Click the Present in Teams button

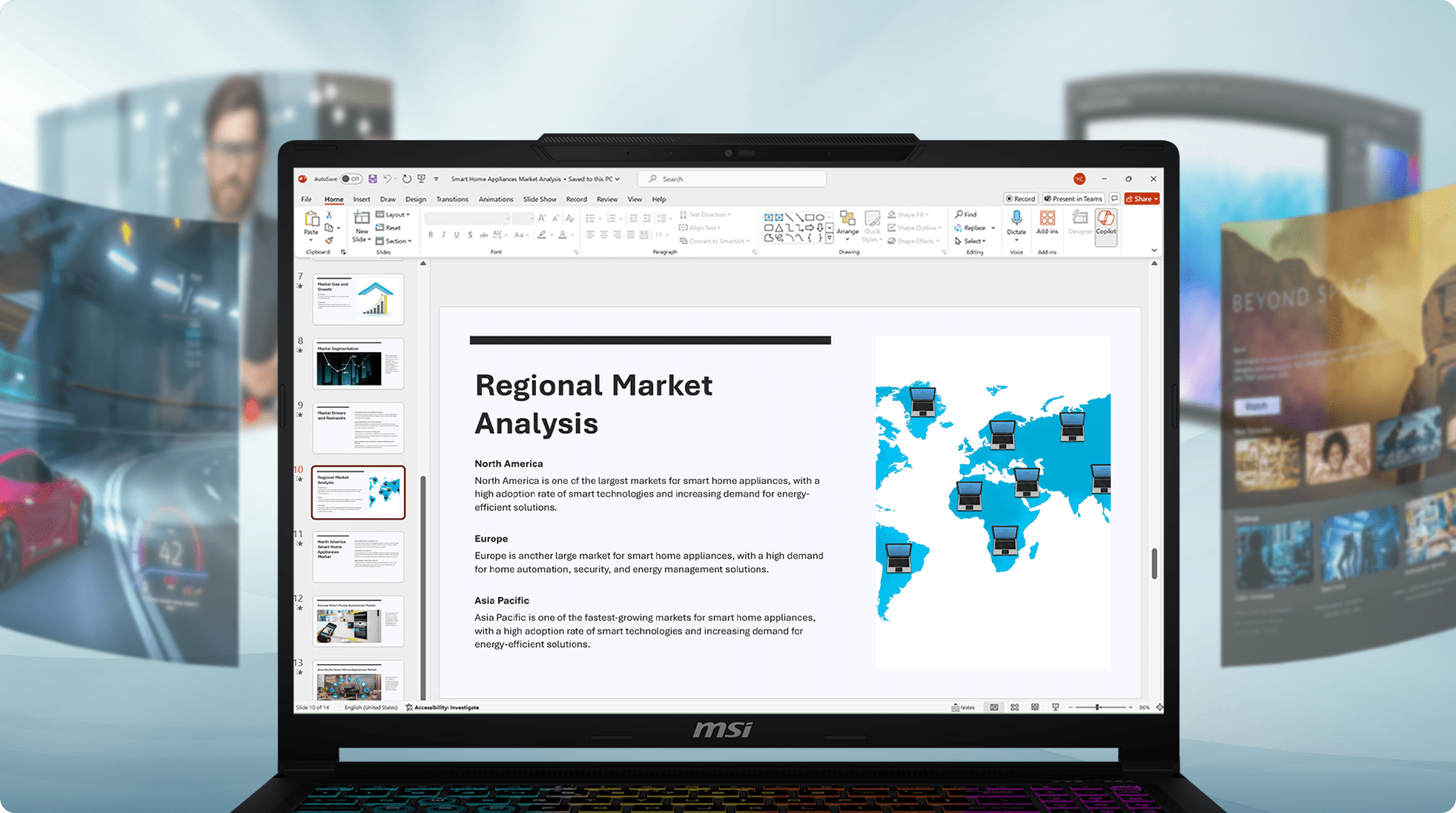click(1073, 199)
